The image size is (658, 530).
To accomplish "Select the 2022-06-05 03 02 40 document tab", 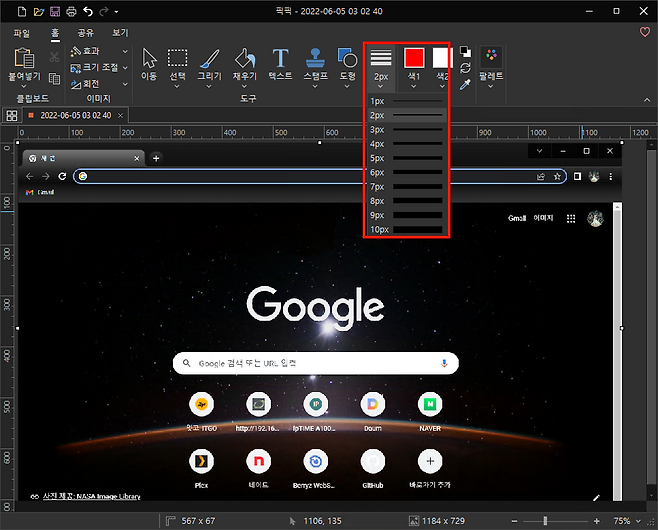I will (76, 115).
